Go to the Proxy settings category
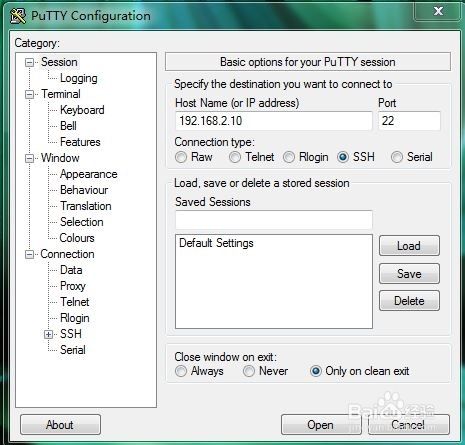Image resolution: width=465 pixels, height=445 pixels. [73, 286]
